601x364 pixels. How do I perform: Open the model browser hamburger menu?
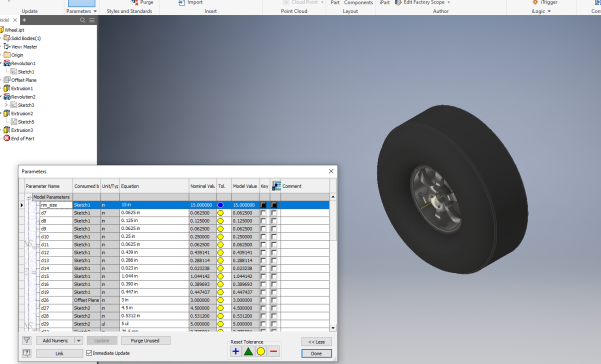(x=92, y=20)
